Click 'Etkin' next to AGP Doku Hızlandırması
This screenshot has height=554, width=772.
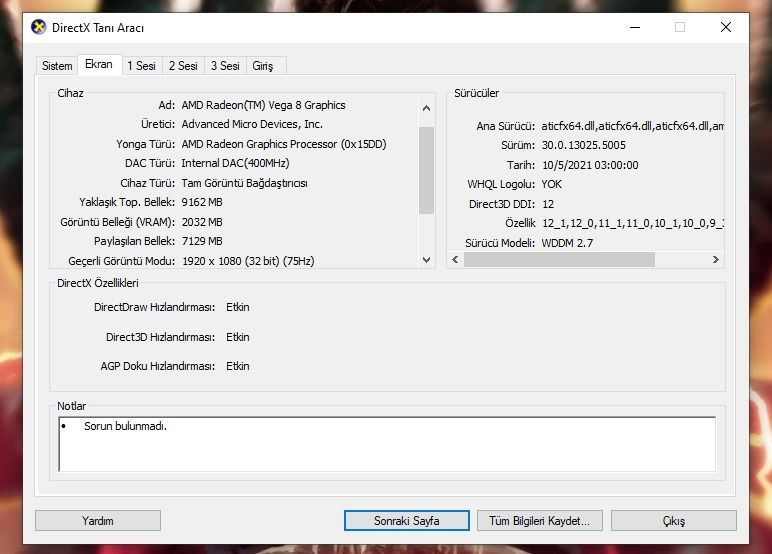tap(238, 366)
